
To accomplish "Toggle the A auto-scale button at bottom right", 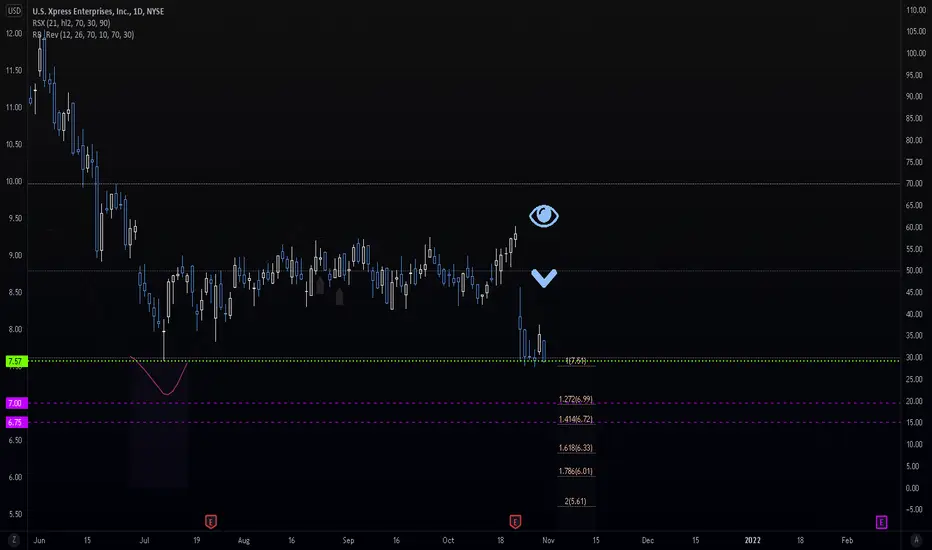I will pyautogui.click(x=916, y=540).
